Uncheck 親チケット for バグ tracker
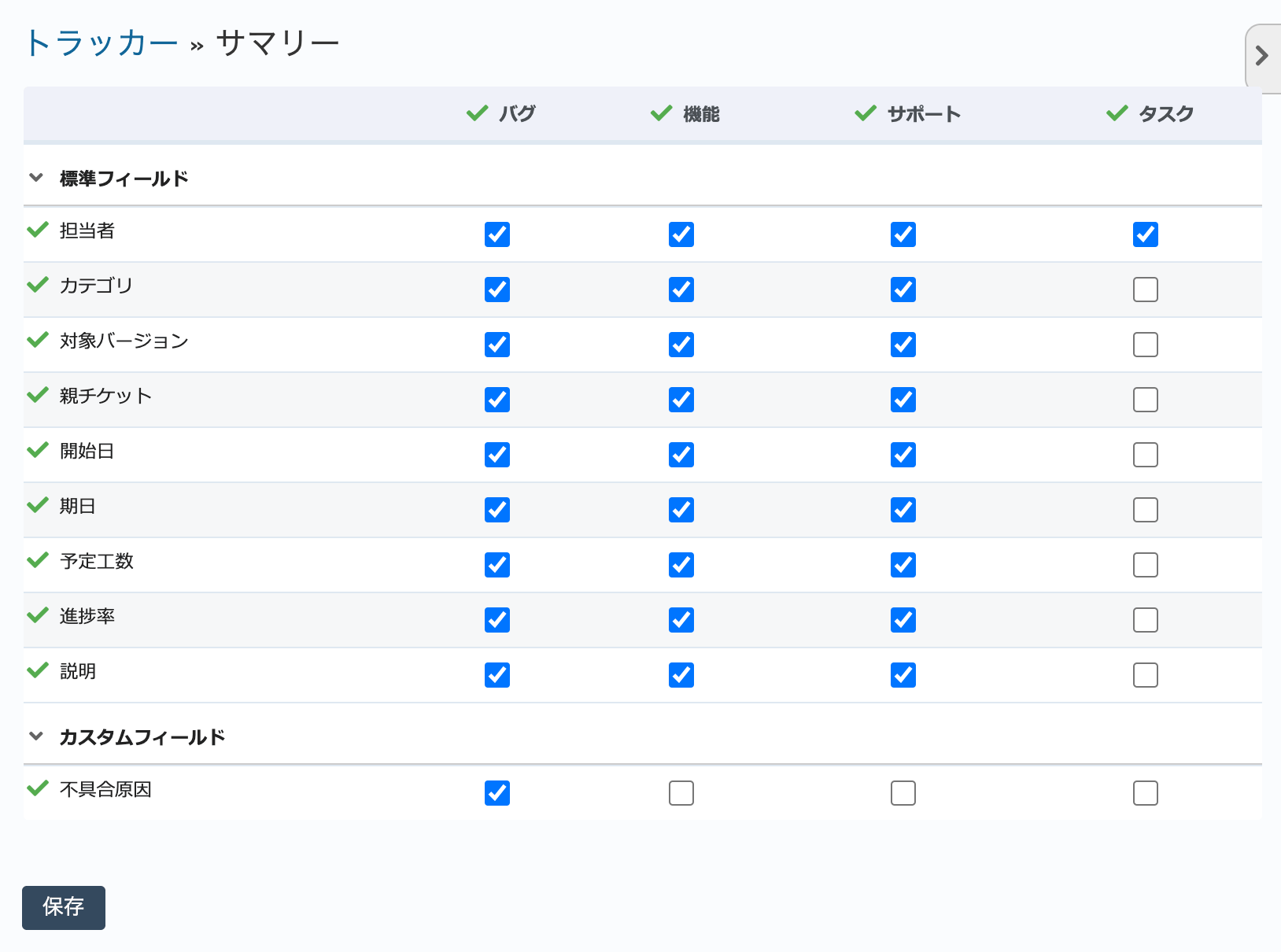The image size is (1281, 952). (x=497, y=400)
